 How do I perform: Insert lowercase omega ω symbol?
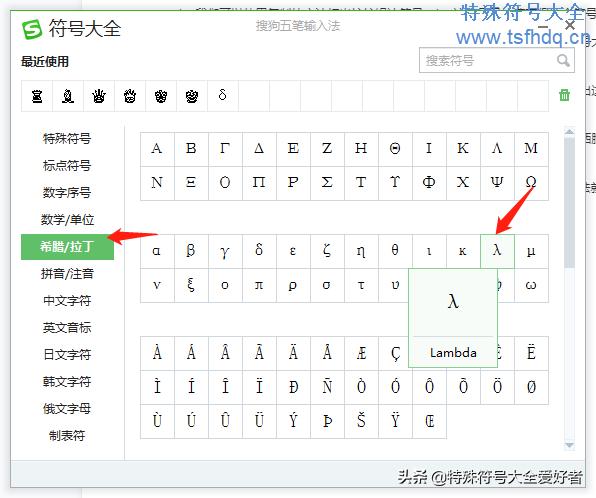pos(531,285)
